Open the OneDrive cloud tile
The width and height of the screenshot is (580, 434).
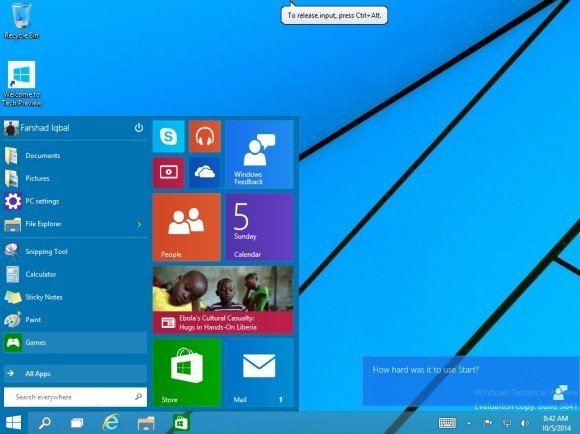coord(205,172)
